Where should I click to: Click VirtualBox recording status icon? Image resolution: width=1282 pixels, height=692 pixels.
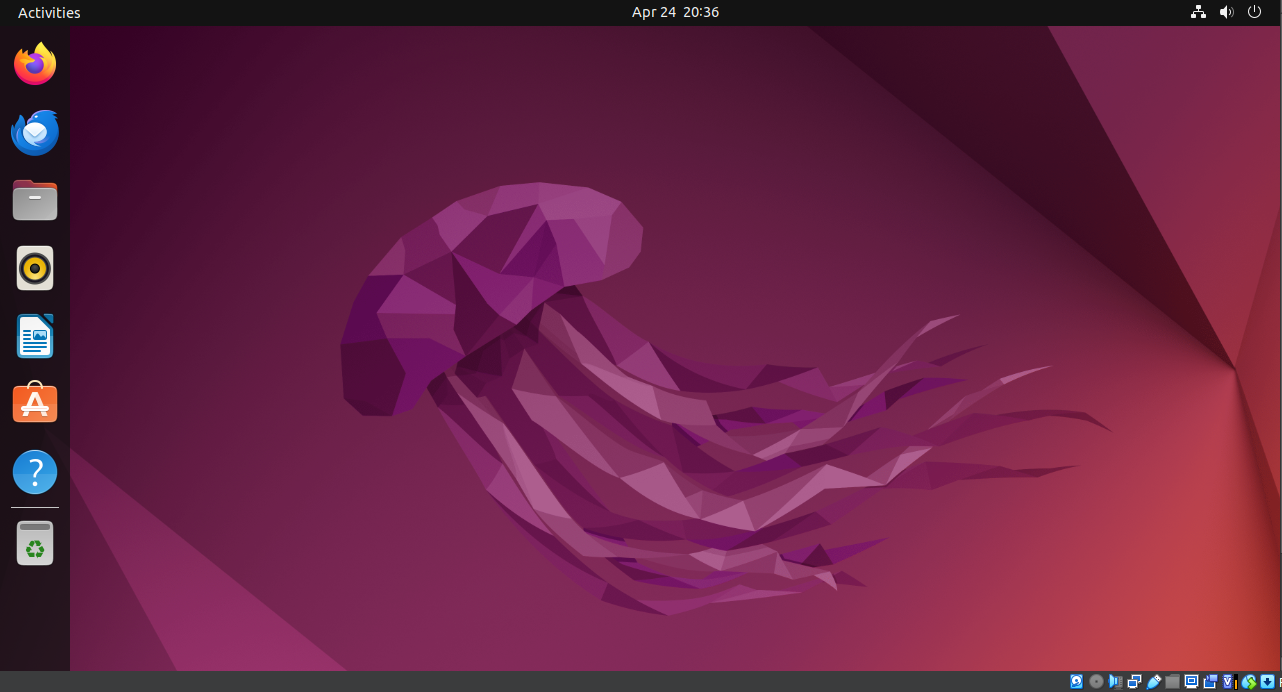1210,681
